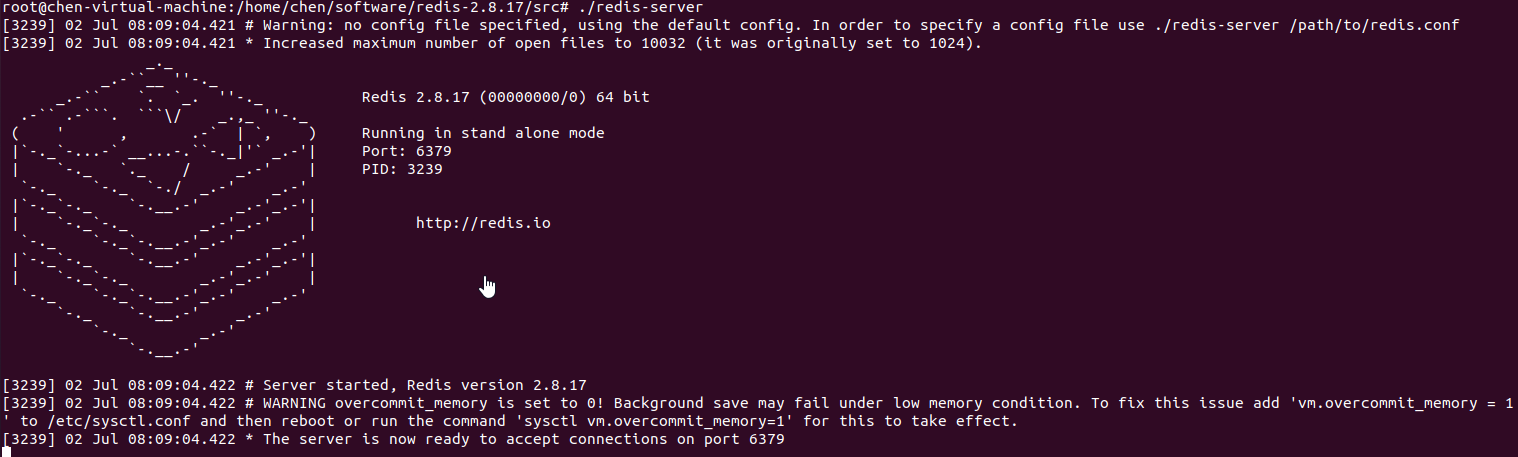Click the 'Server started, Redis version 2.8.17' line
The width and height of the screenshot is (1518, 457).
click(x=424, y=385)
